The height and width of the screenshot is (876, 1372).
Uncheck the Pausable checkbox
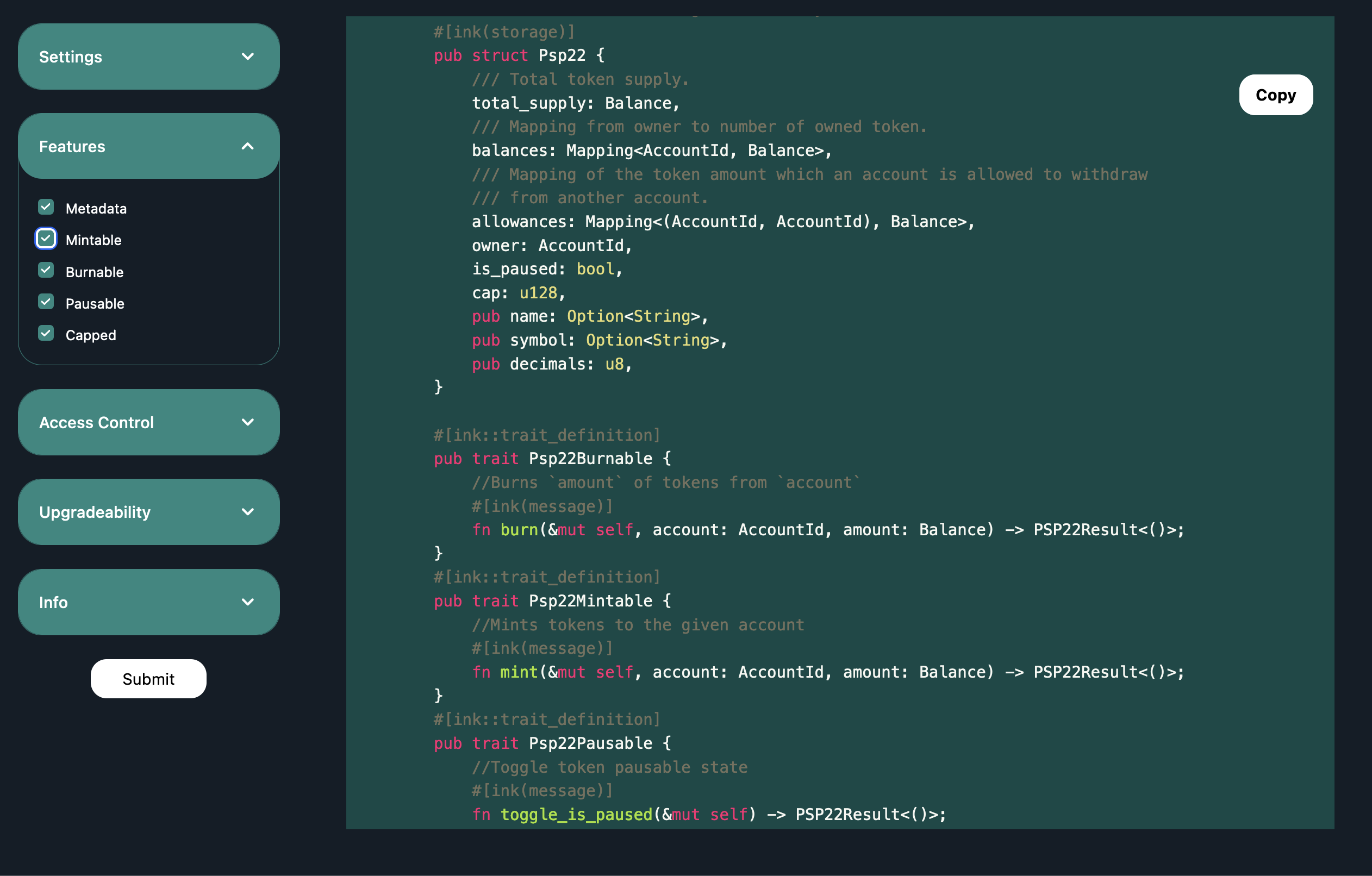(46, 302)
